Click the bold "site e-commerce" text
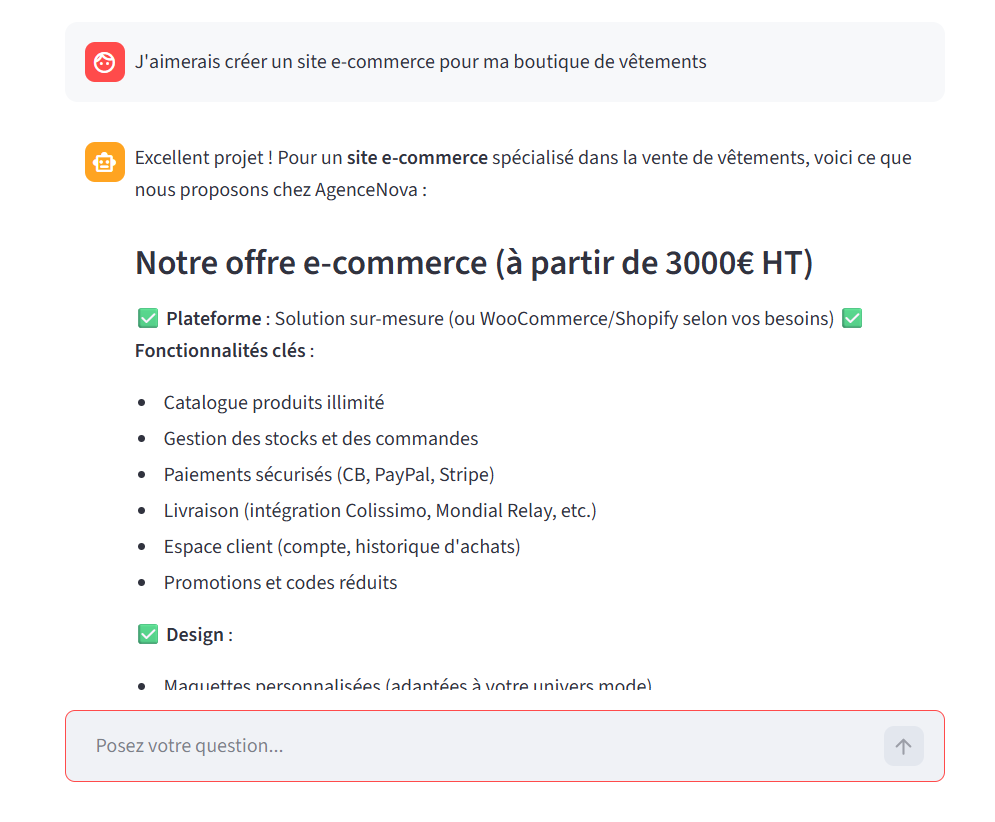The image size is (995, 822). (417, 158)
